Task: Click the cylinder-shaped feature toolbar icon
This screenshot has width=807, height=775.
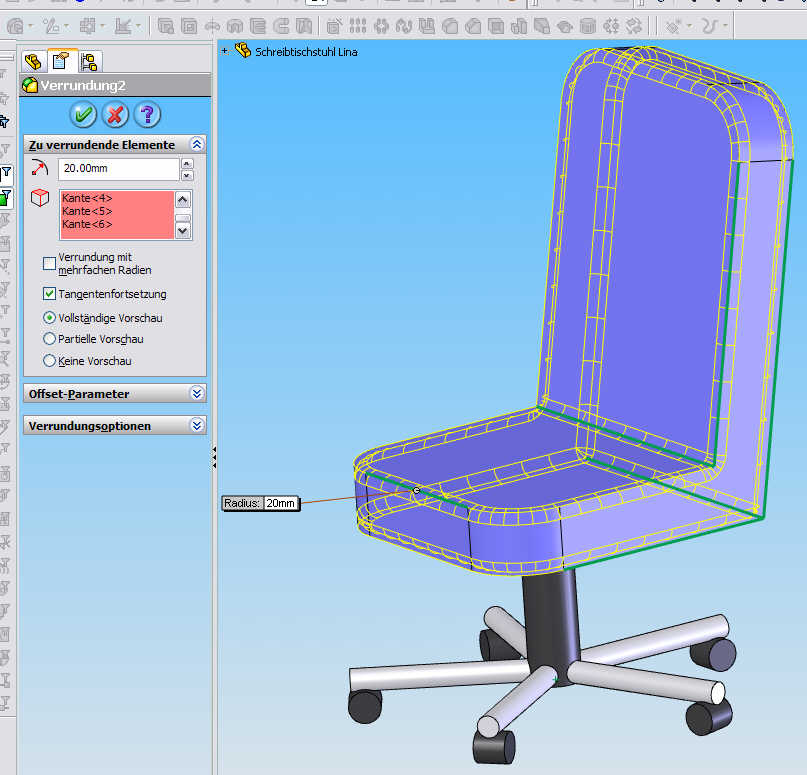Action: pyautogui.click(x=588, y=26)
